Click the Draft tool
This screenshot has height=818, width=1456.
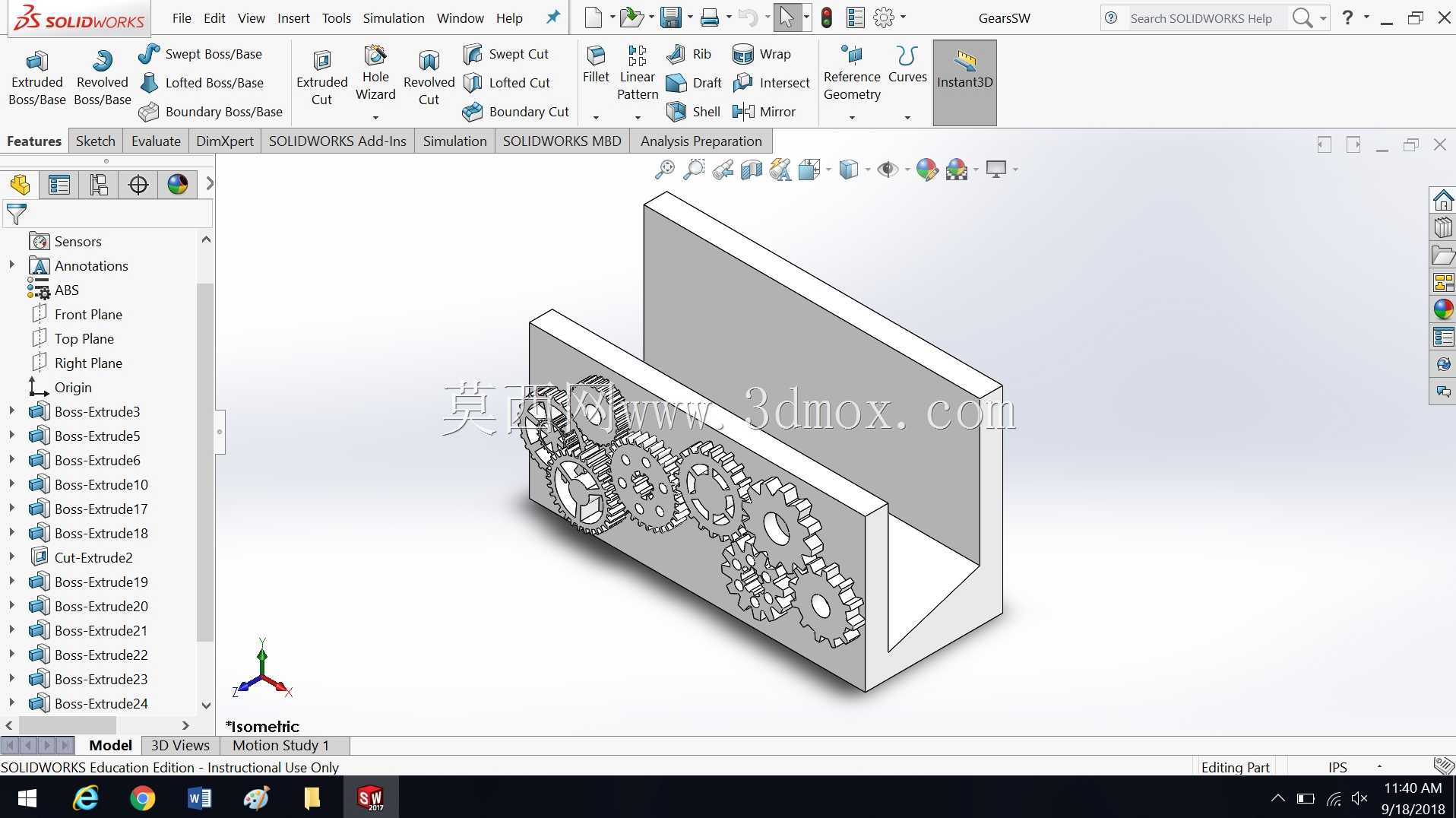[694, 83]
